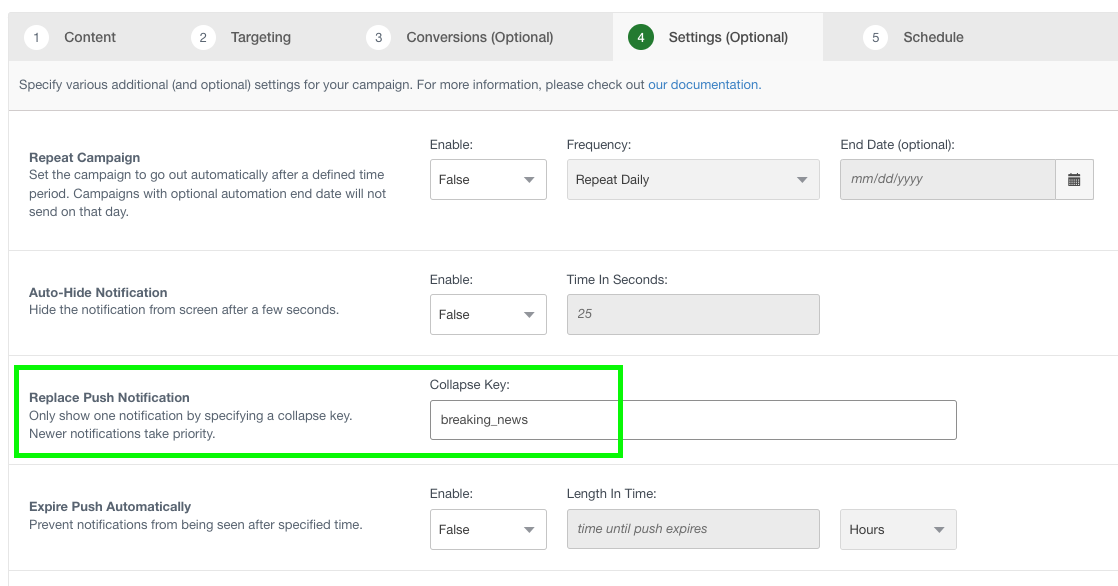Follow the 'our documentation' link
The height and width of the screenshot is (586, 1118).
tap(704, 85)
